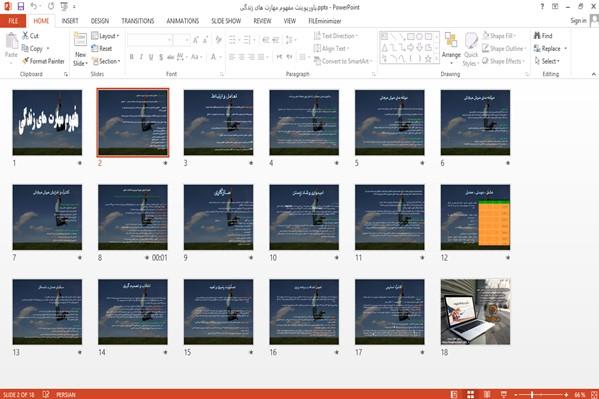Image resolution: width=599 pixels, height=399 pixels.
Task: Open the Layout dropdown
Action: [x=105, y=36]
